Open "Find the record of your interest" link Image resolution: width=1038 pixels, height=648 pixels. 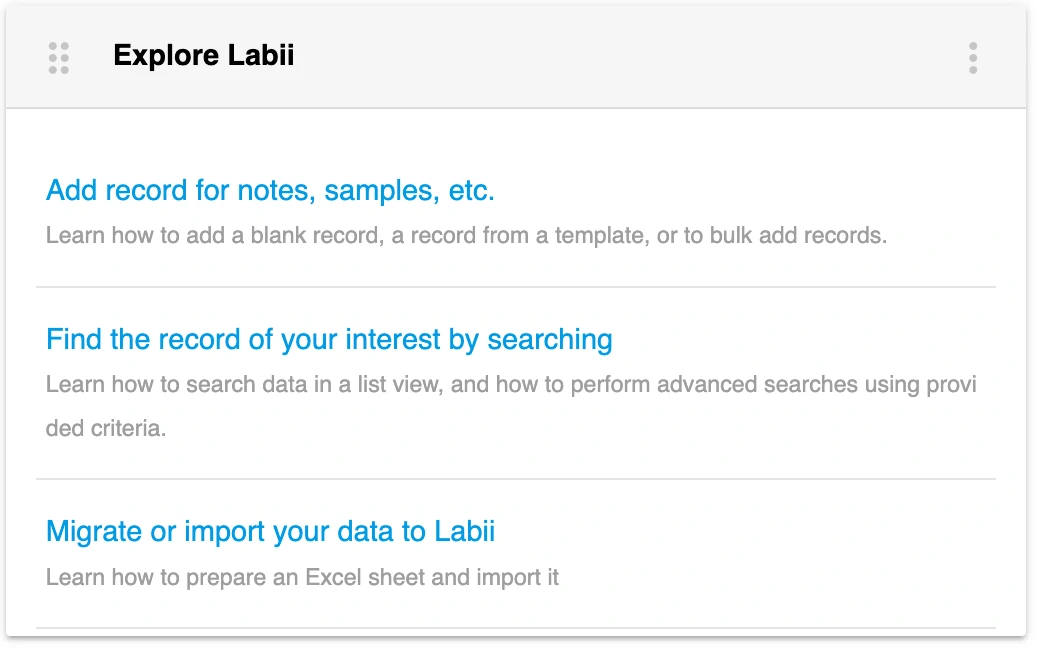pyautogui.click(x=329, y=339)
